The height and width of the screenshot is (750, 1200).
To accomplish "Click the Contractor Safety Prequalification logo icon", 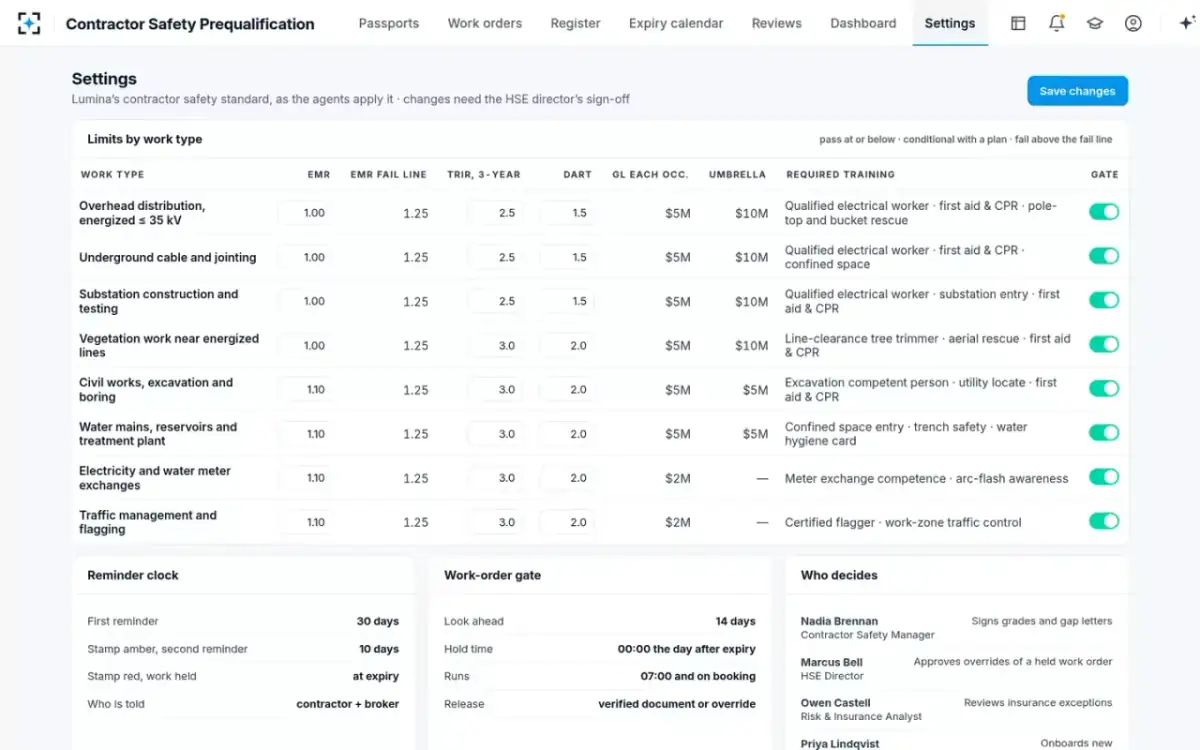I will (x=29, y=23).
